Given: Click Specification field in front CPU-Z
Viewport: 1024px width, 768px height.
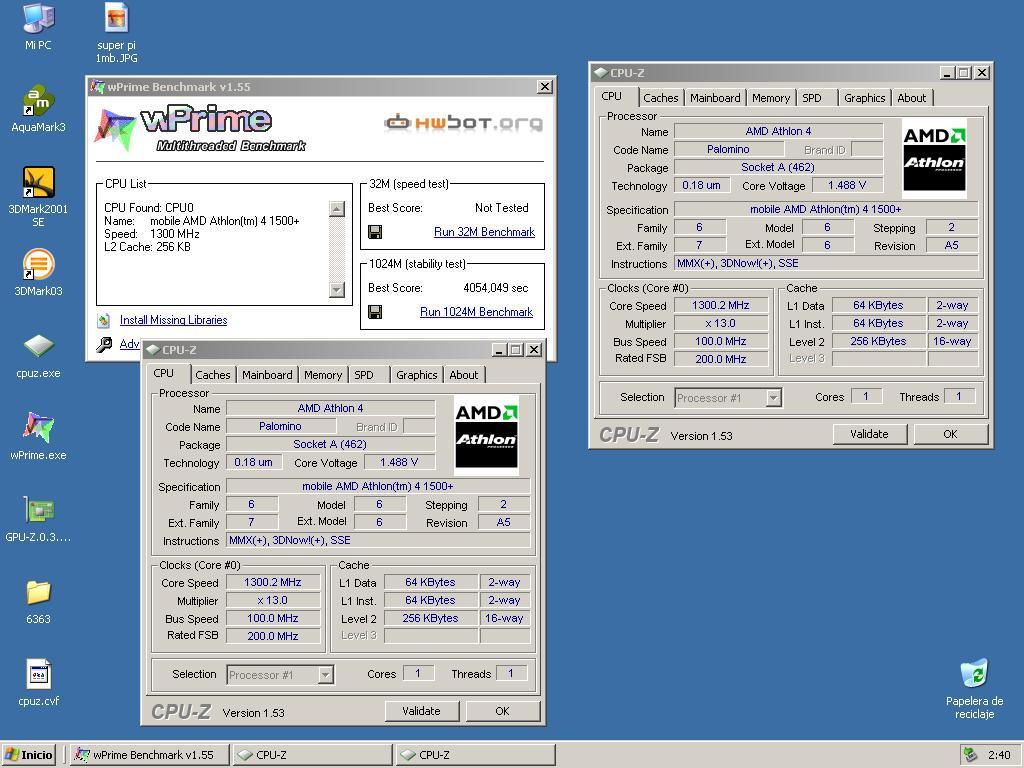Looking at the screenshot, I should (378, 487).
